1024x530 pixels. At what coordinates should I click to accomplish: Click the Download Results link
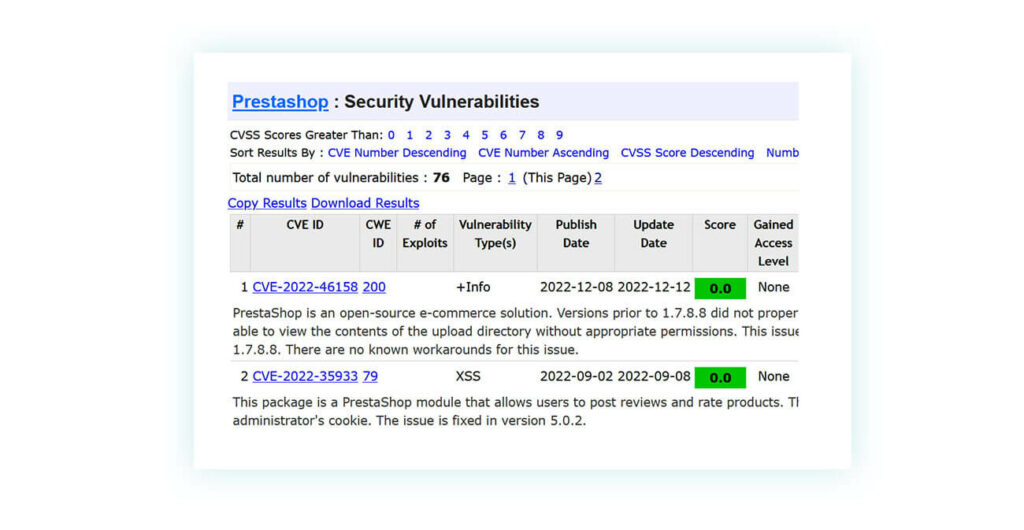tap(365, 203)
